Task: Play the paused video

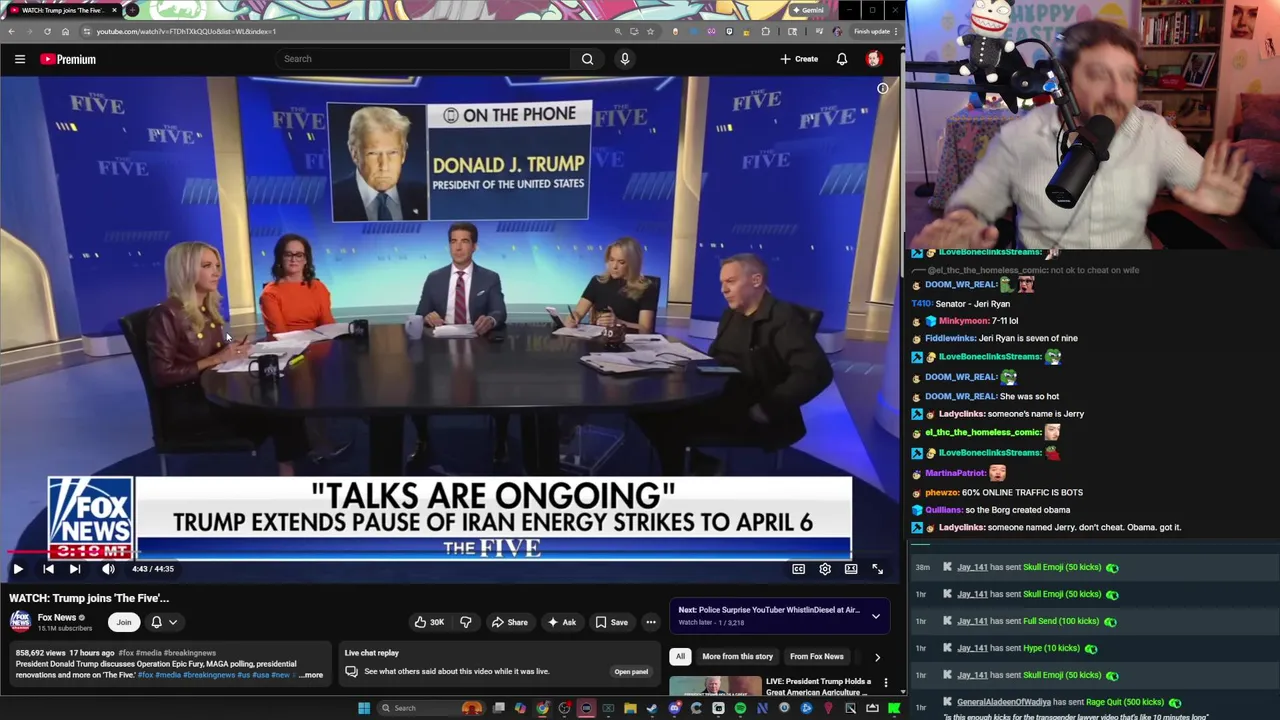Action: tap(18, 569)
